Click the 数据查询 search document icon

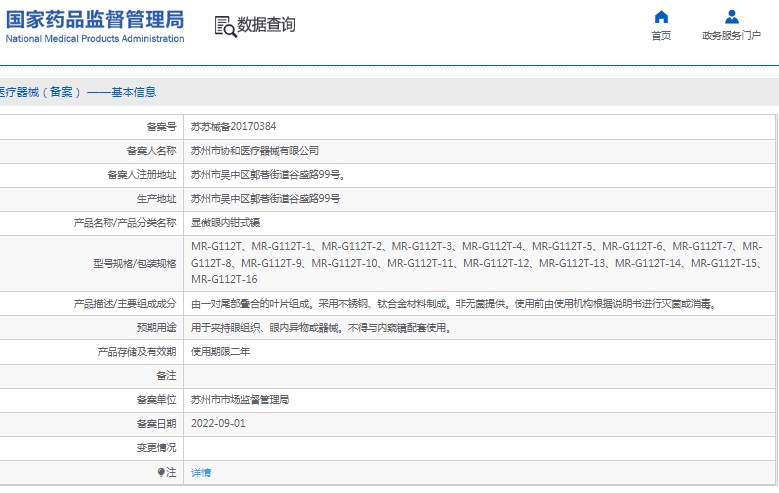click(x=225, y=26)
